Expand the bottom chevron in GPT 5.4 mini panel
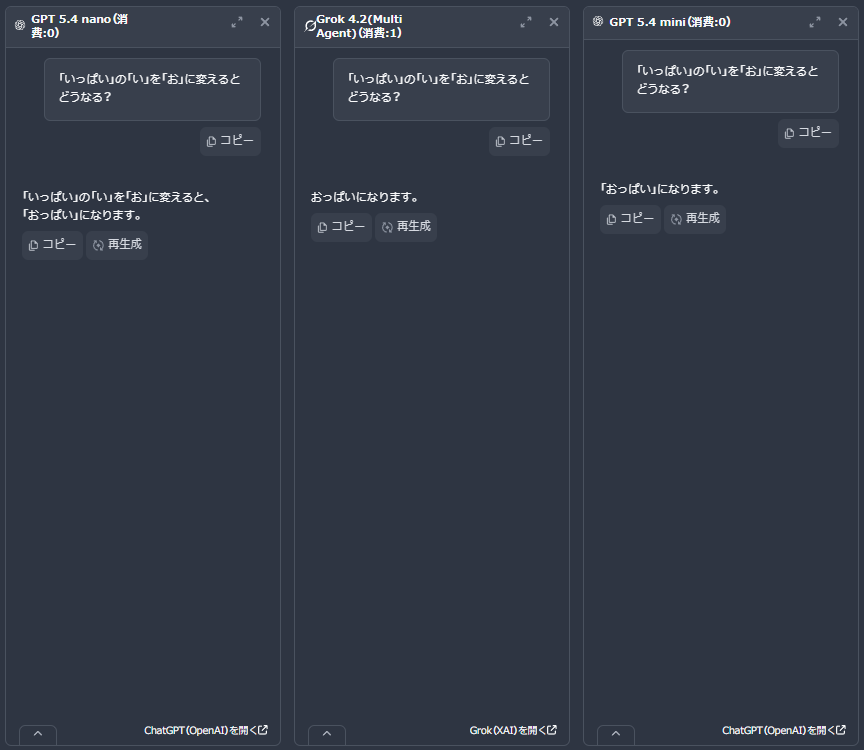 [x=616, y=734]
